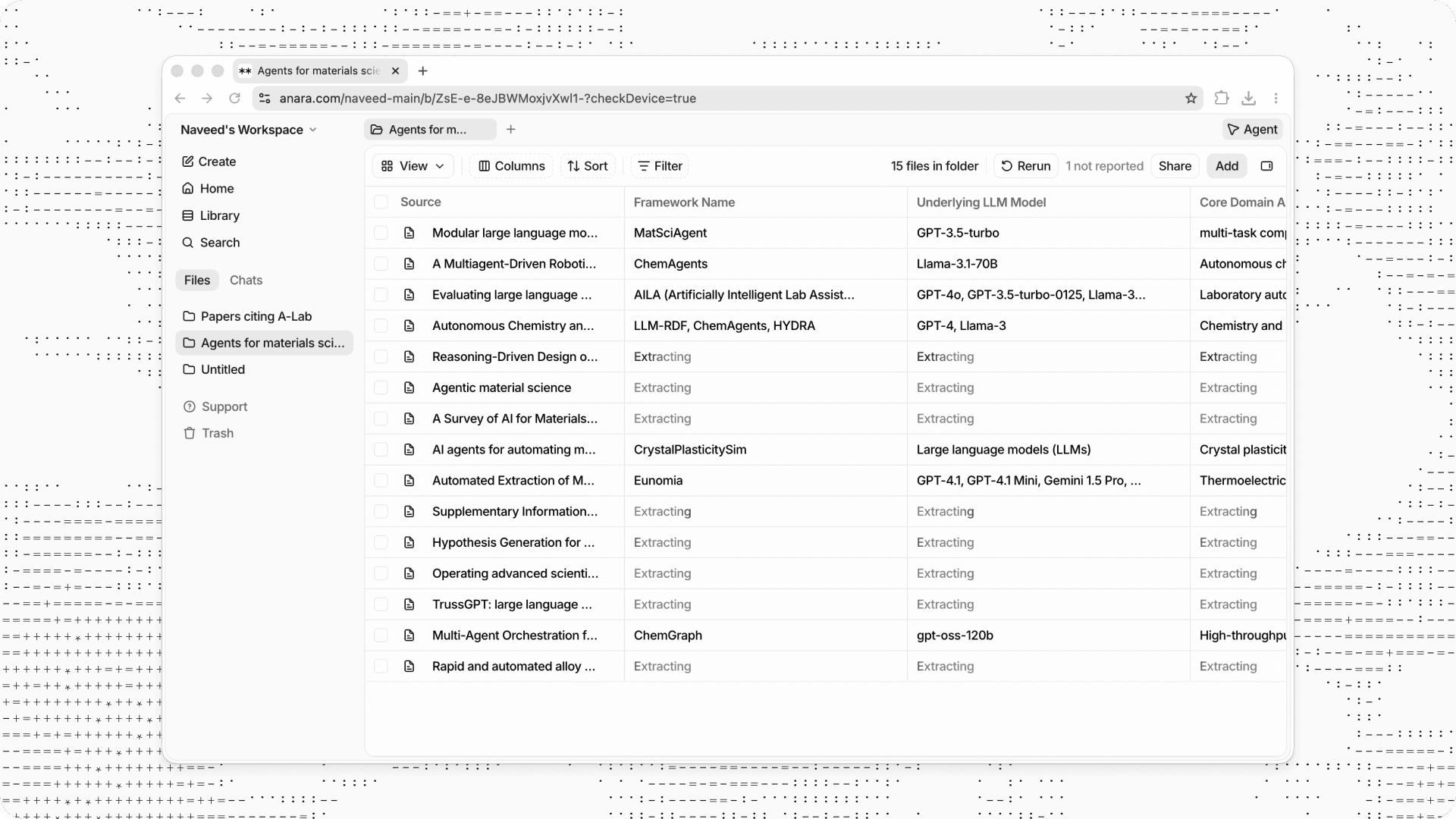Click document icon for Operating advanced scienti row

click(x=409, y=573)
